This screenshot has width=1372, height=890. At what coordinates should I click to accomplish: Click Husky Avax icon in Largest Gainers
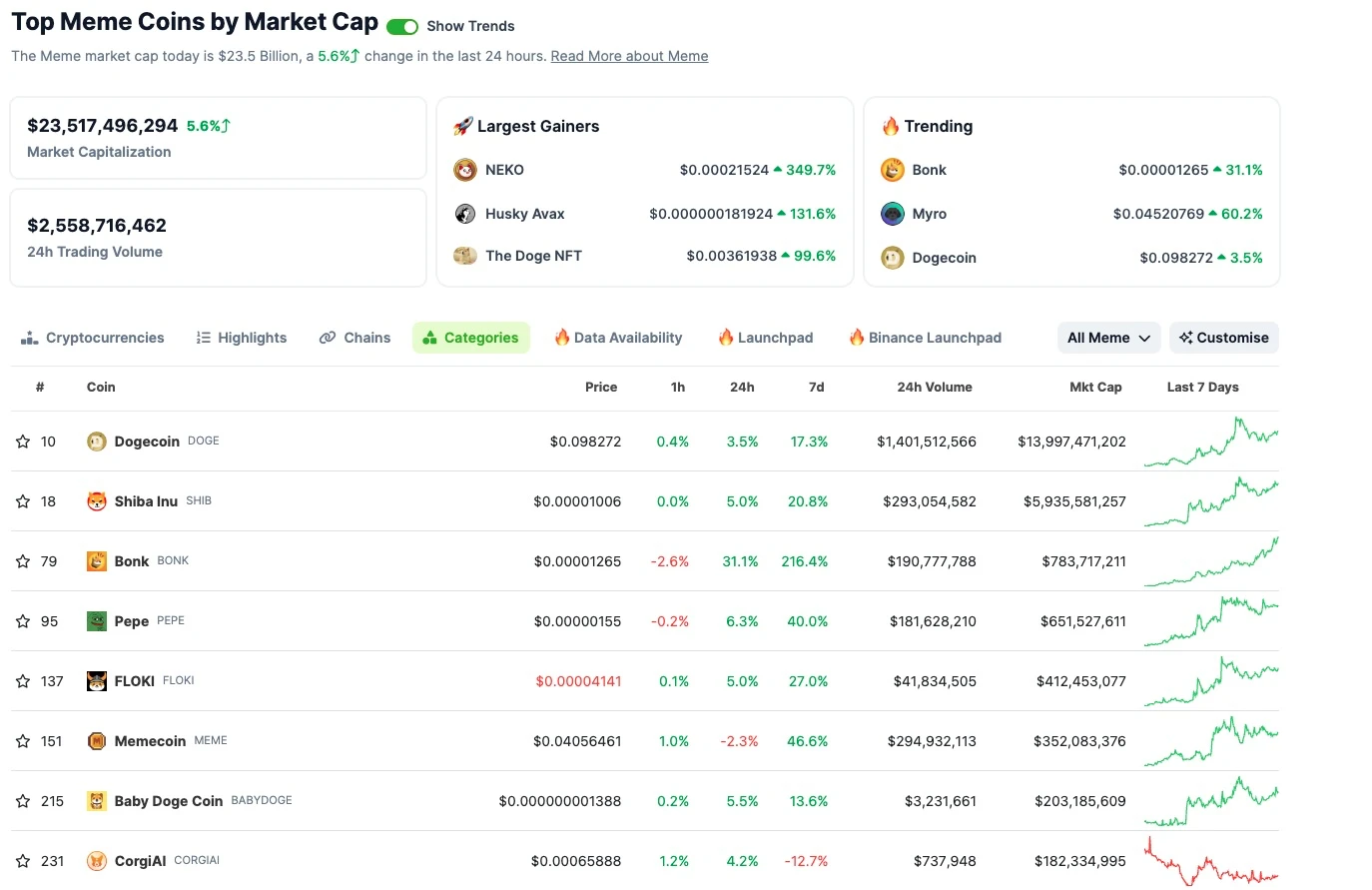(465, 214)
